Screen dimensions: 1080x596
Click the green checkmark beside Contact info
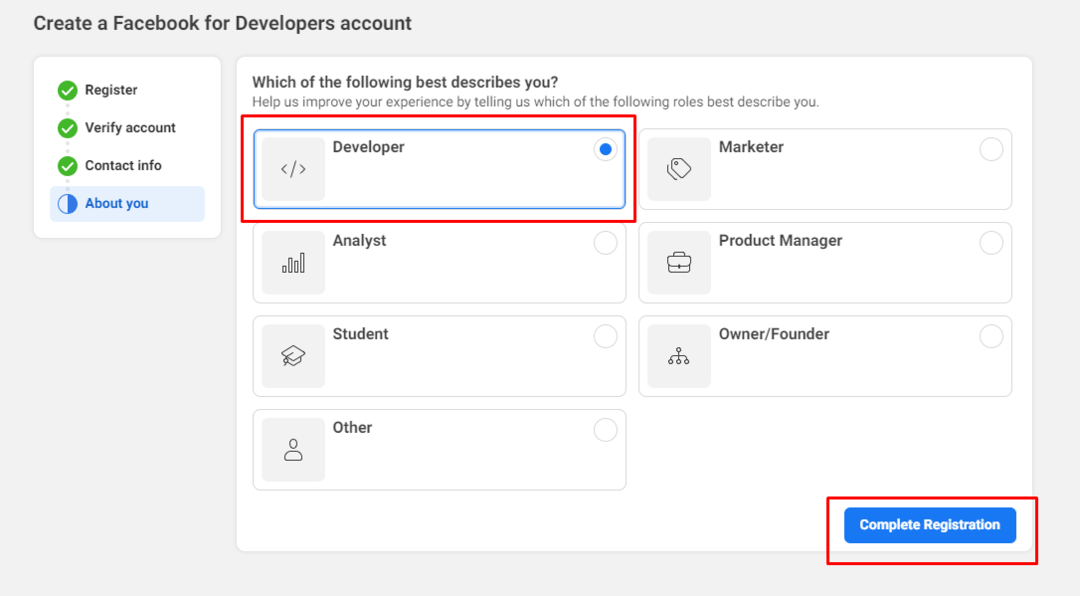(x=67, y=166)
